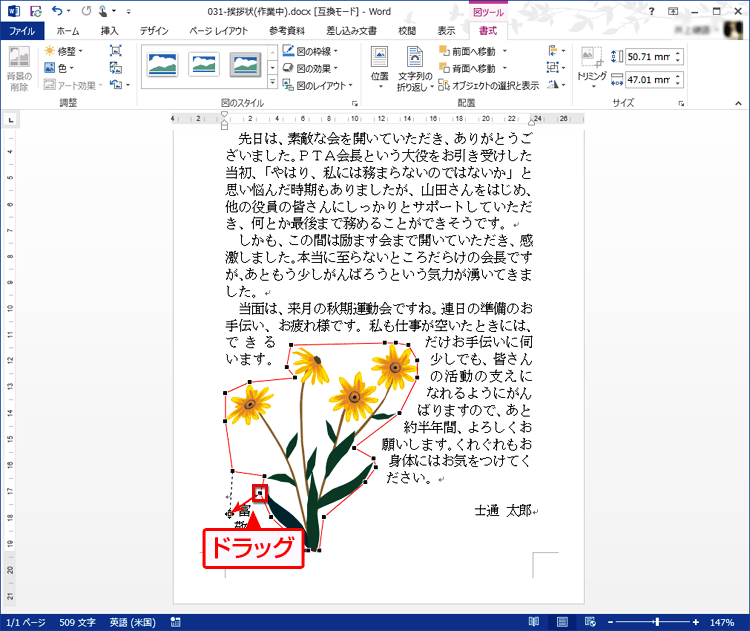Click the Undo arrow icon
The image size is (750, 631).
click(x=57, y=11)
